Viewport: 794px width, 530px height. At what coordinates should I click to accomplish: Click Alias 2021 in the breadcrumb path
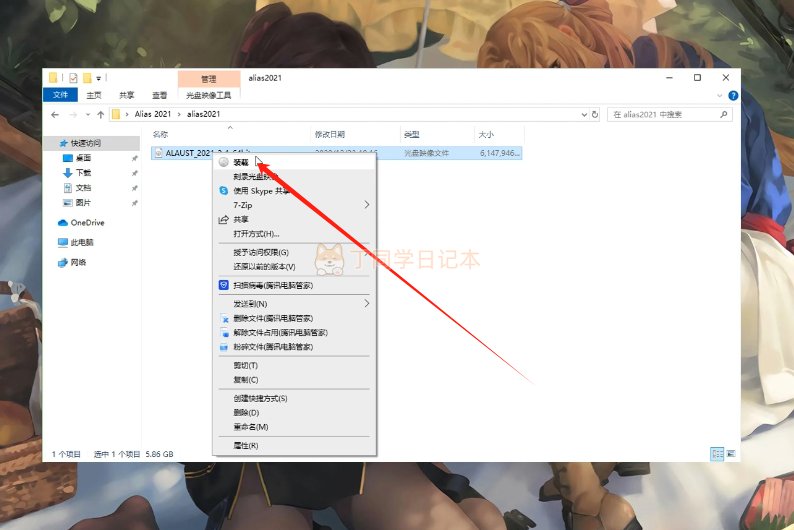153,115
